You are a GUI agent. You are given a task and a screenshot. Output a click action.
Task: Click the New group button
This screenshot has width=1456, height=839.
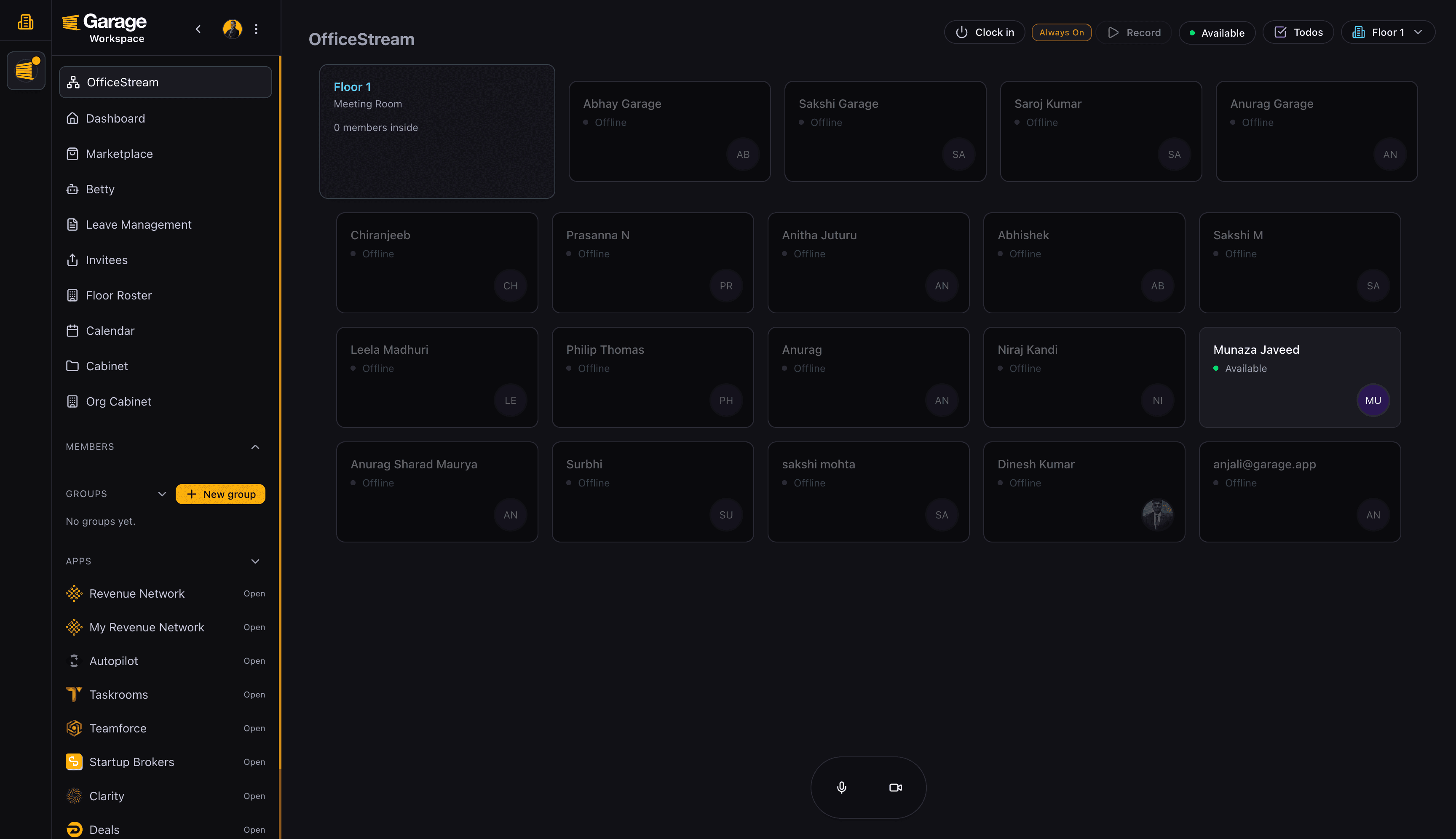(220, 494)
